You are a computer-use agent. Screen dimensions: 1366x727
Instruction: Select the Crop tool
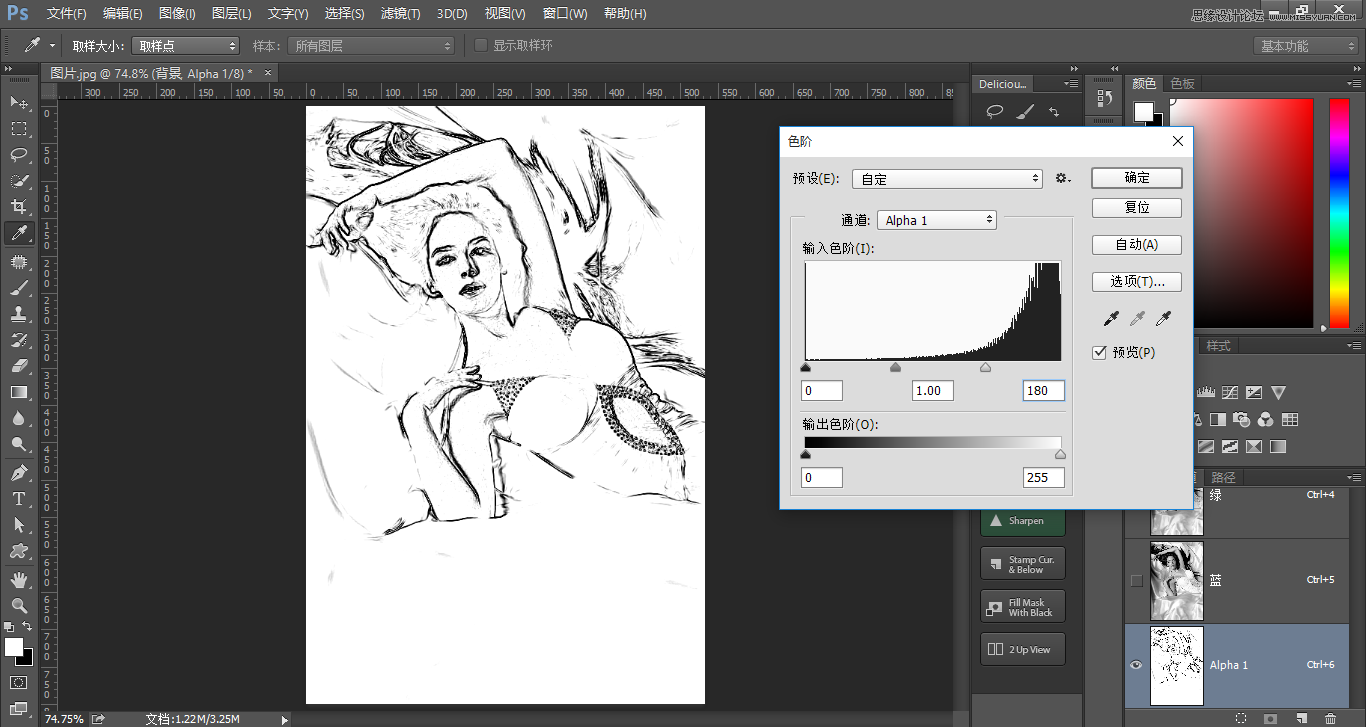[x=19, y=207]
